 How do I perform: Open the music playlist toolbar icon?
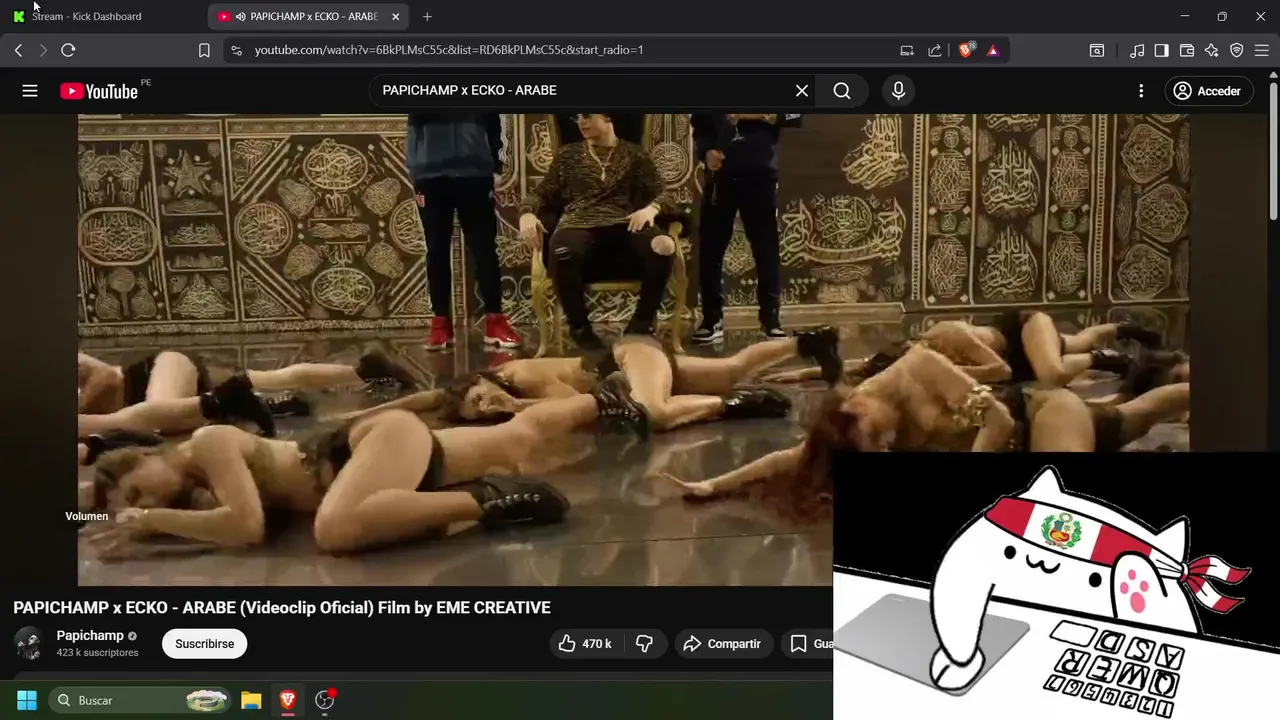[1137, 50]
